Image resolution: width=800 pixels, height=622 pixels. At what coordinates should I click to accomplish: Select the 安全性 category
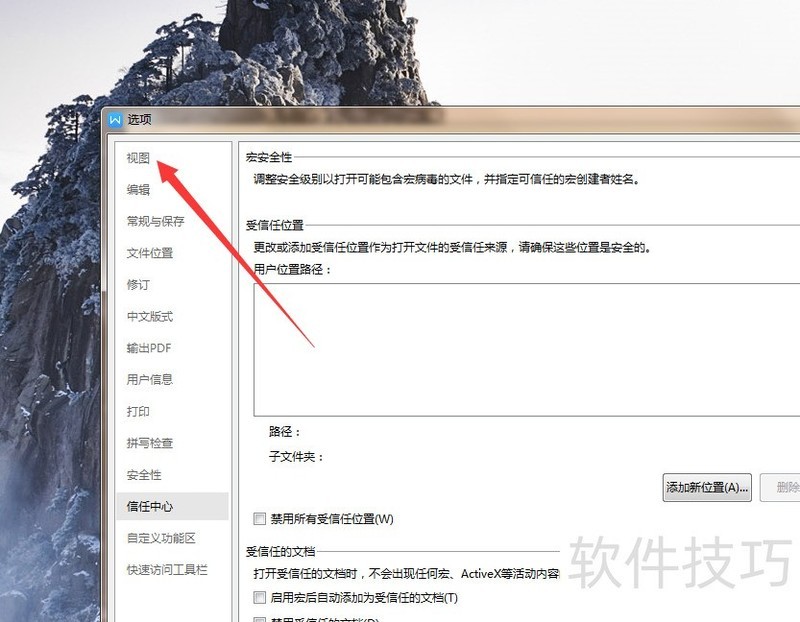pos(144,475)
